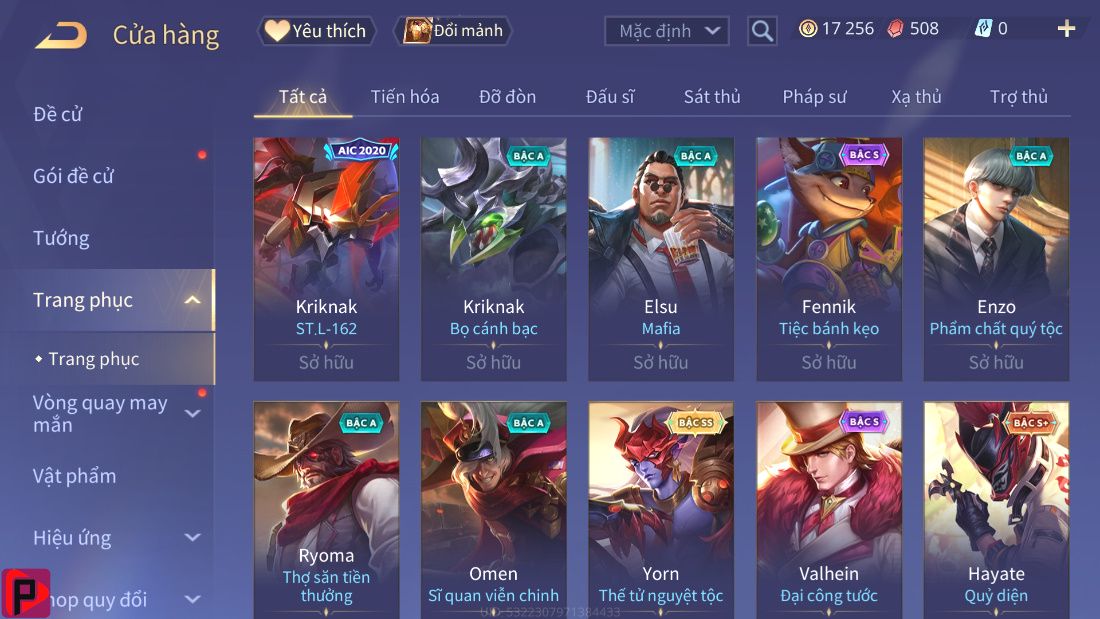Go back using the return arrow icon
This screenshot has width=1100, height=619.
point(61,35)
